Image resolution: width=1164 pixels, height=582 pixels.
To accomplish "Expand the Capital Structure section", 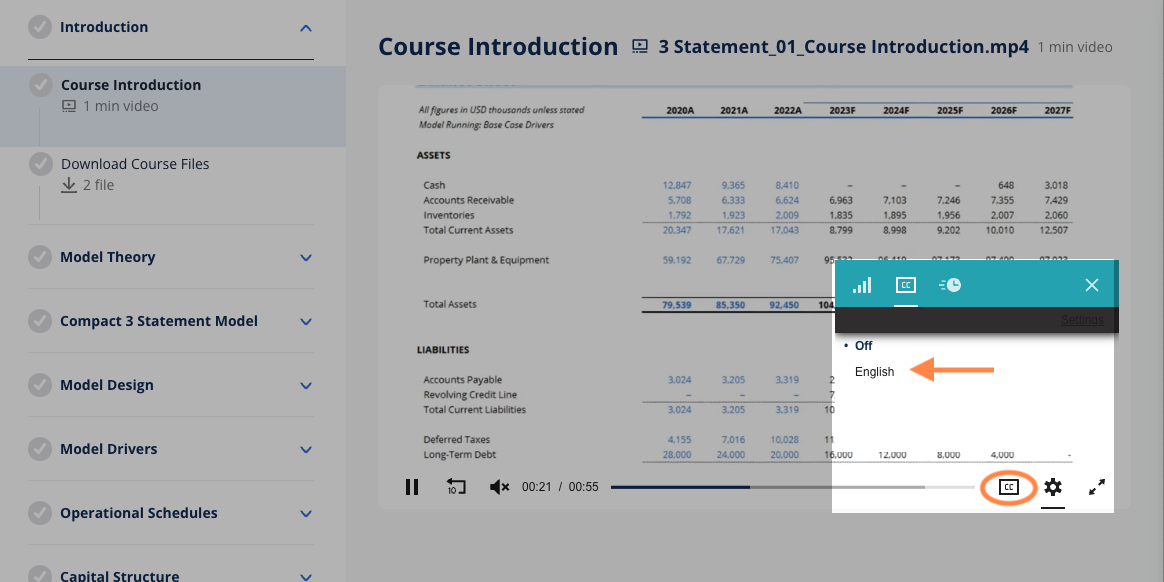I will [306, 576].
